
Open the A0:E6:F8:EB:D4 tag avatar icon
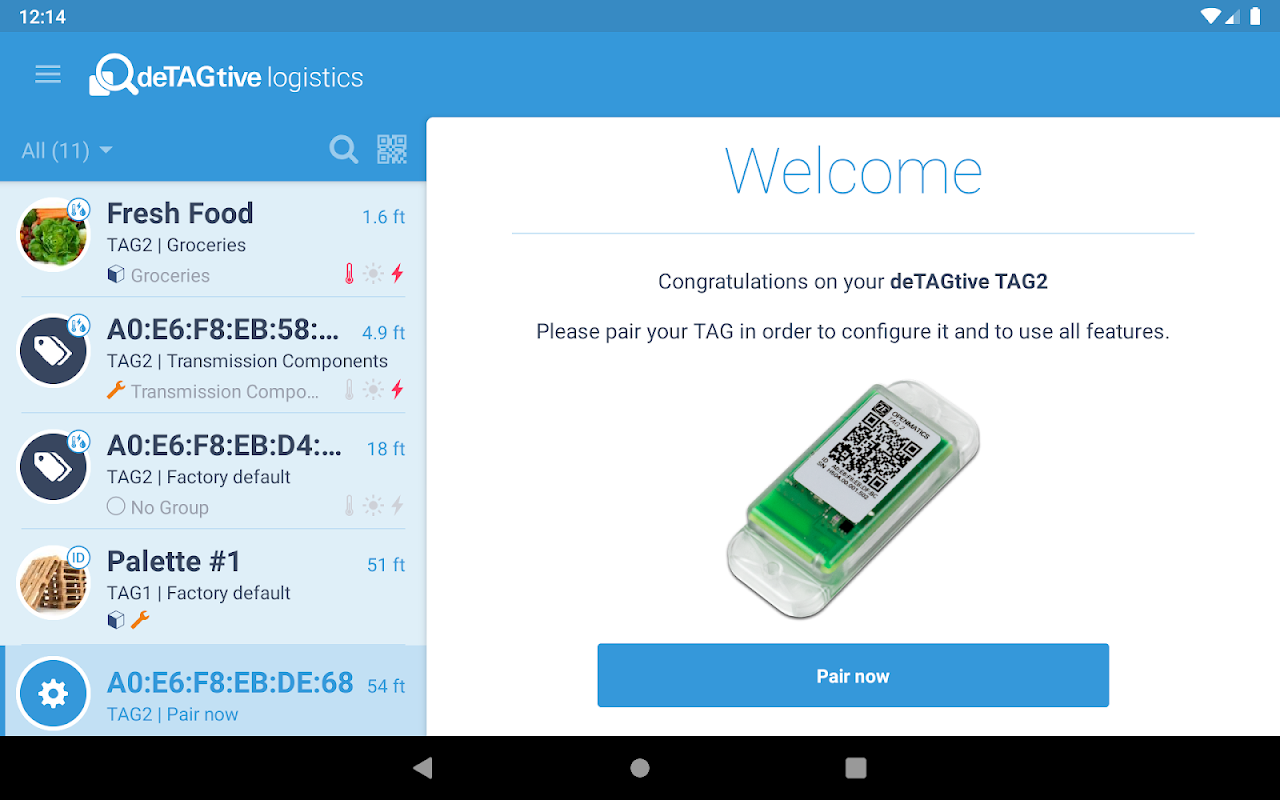[x=53, y=467]
